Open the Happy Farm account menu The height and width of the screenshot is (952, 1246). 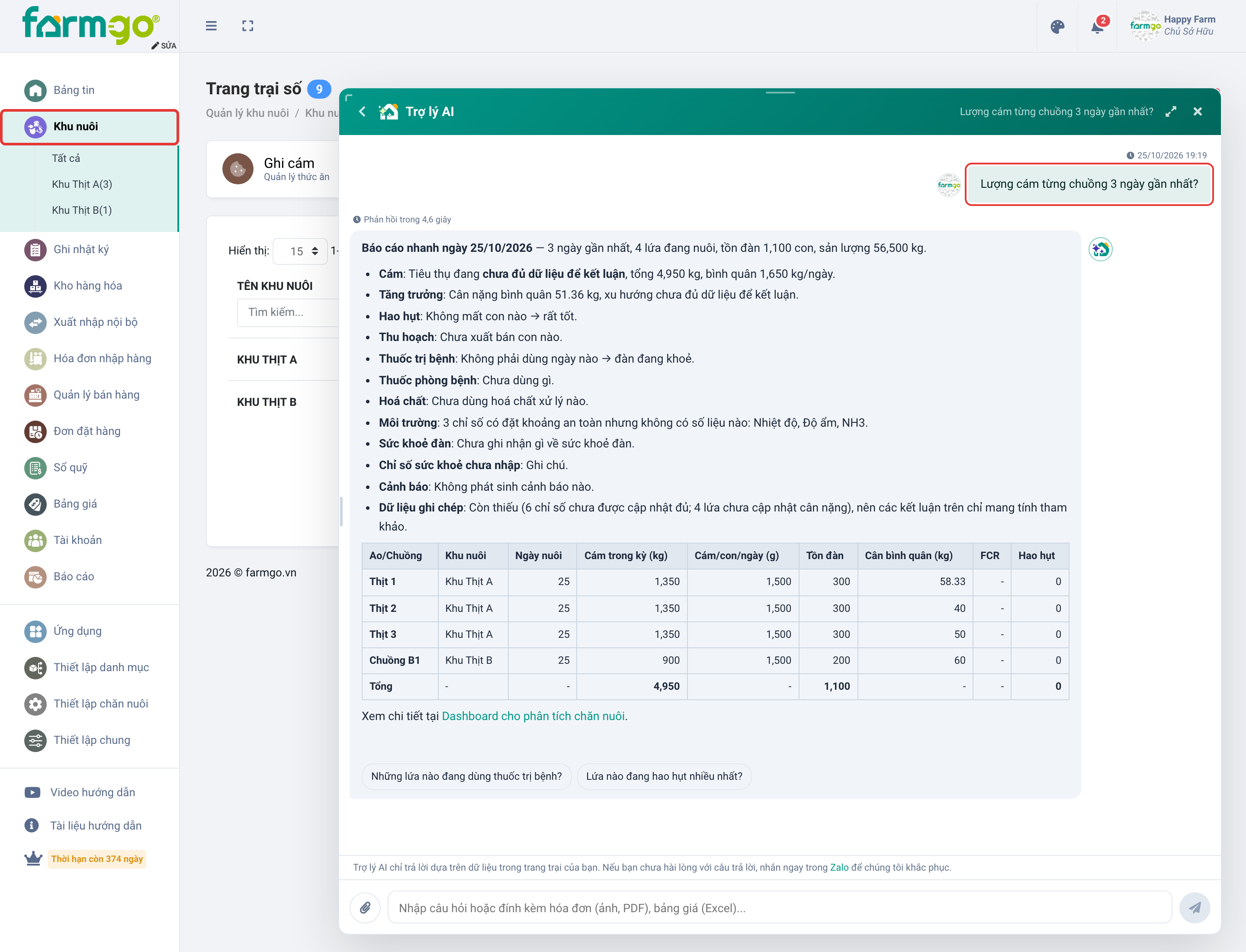[x=1173, y=26]
